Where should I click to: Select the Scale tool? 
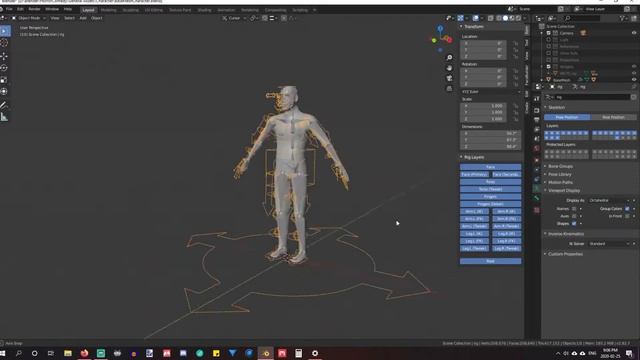pos(4,80)
